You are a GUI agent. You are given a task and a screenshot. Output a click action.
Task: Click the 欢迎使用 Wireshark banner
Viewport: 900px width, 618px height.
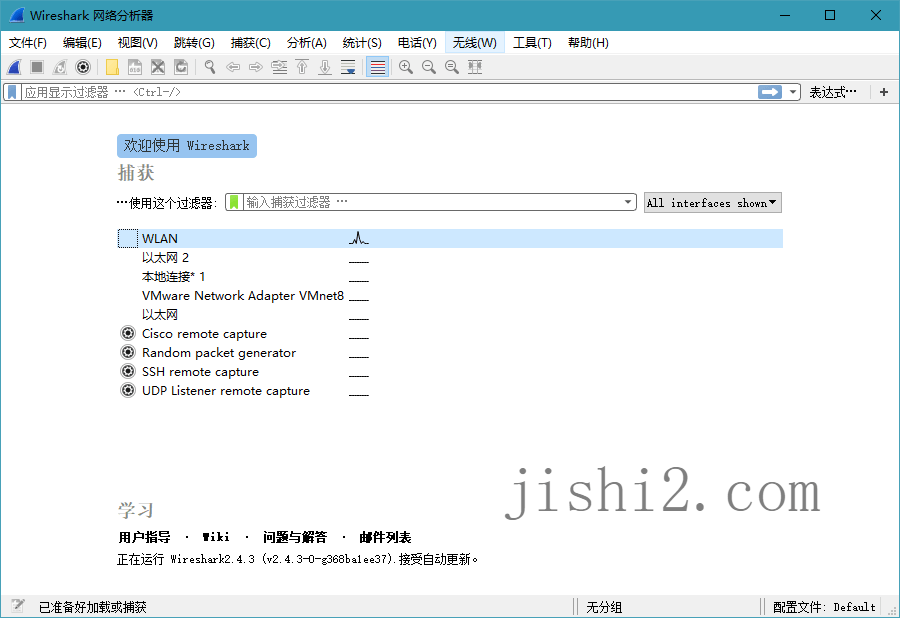pyautogui.click(x=187, y=146)
